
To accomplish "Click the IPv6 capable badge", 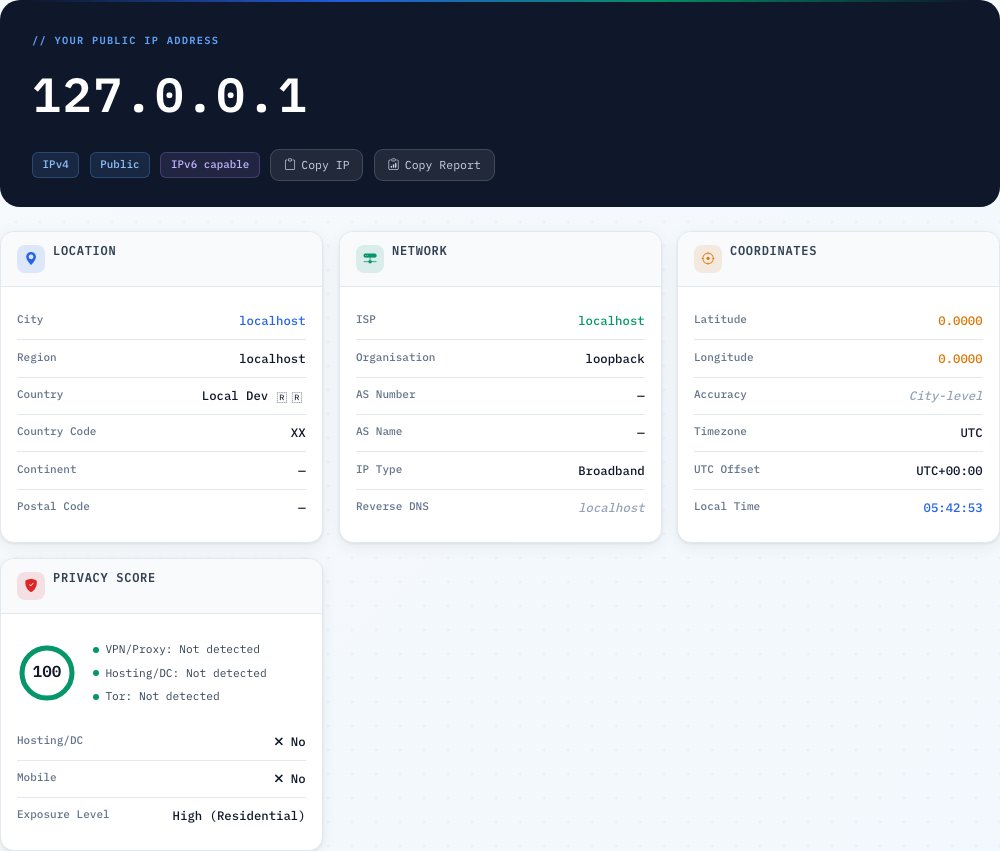I will [x=210, y=165].
